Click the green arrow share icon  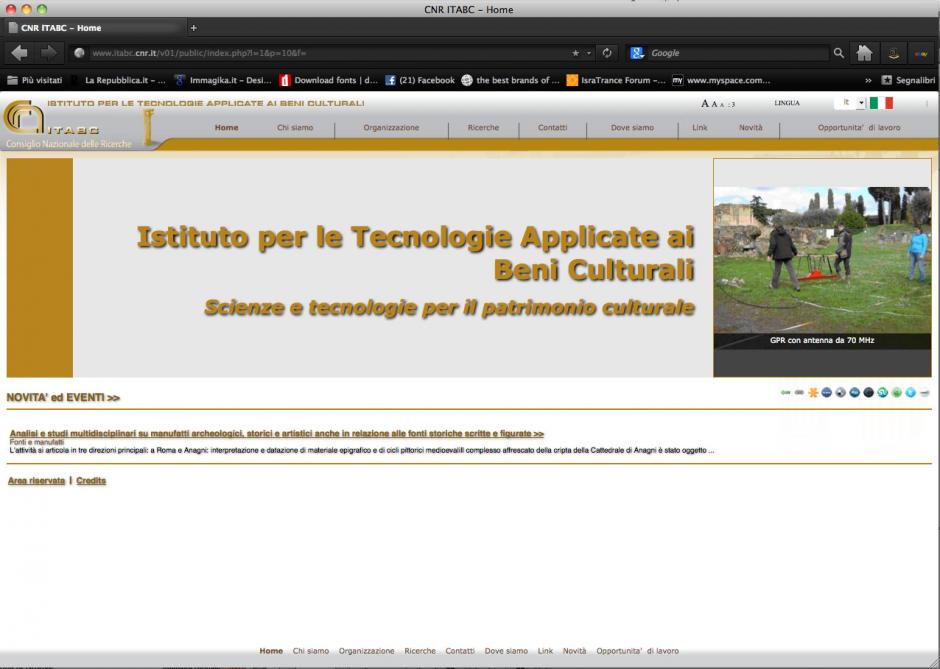pyautogui.click(x=785, y=393)
